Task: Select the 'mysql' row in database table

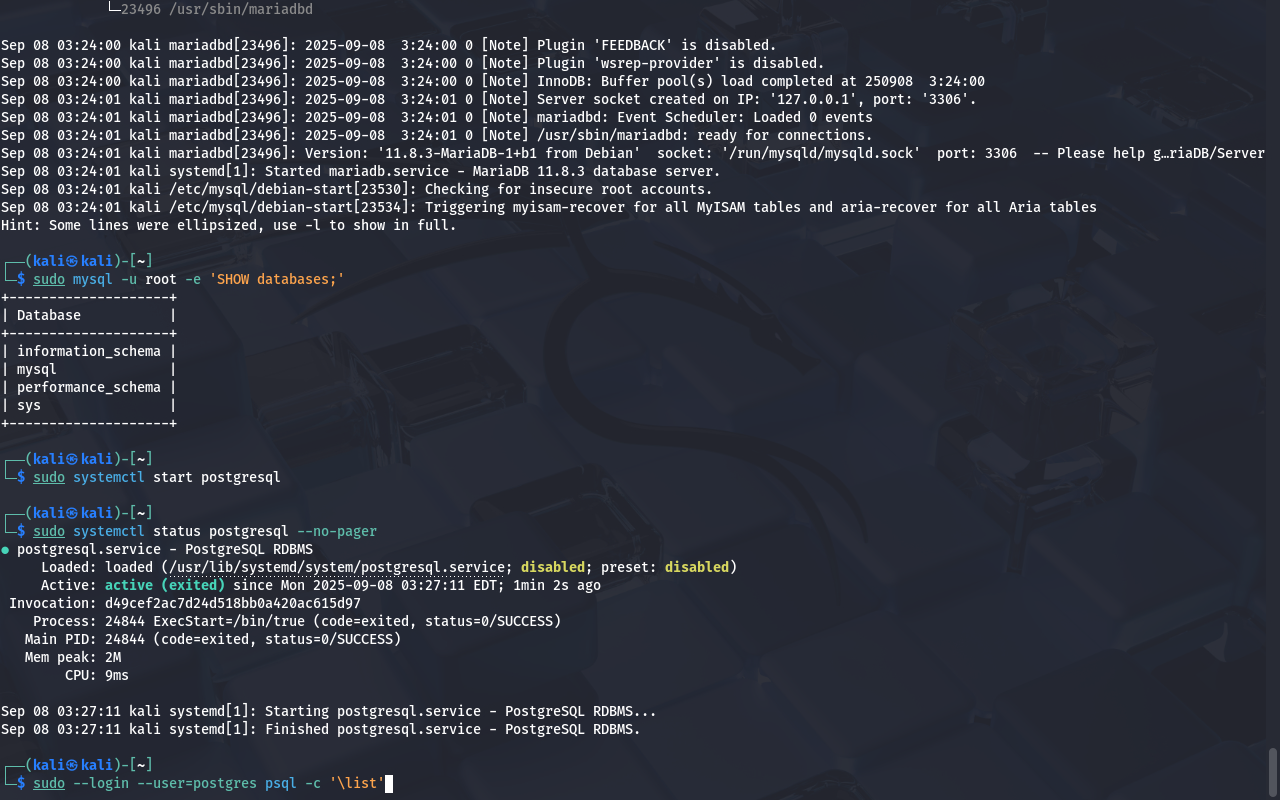Action: (89, 369)
